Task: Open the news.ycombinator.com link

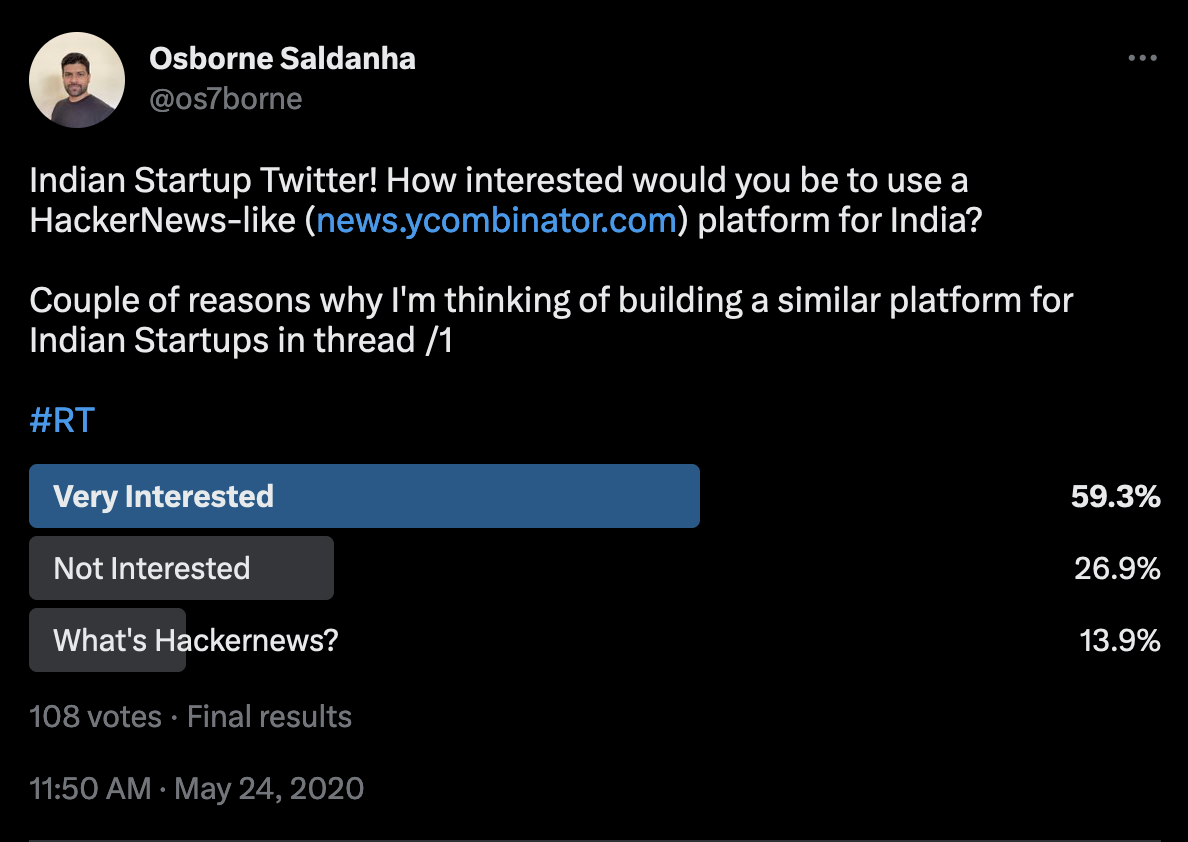Action: click(x=496, y=220)
